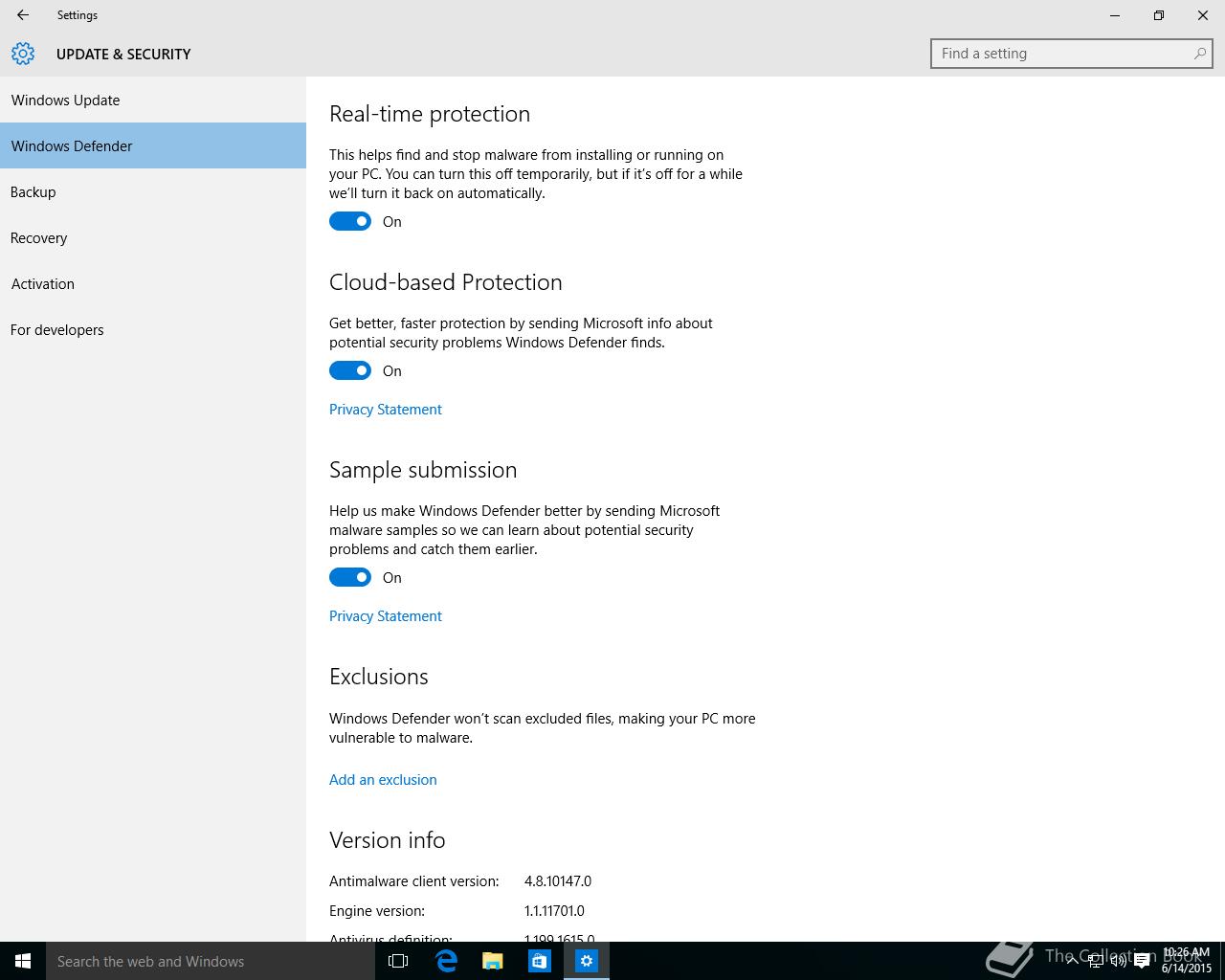Select Windows Defender in sidebar
The width and height of the screenshot is (1225, 980).
[x=153, y=145]
